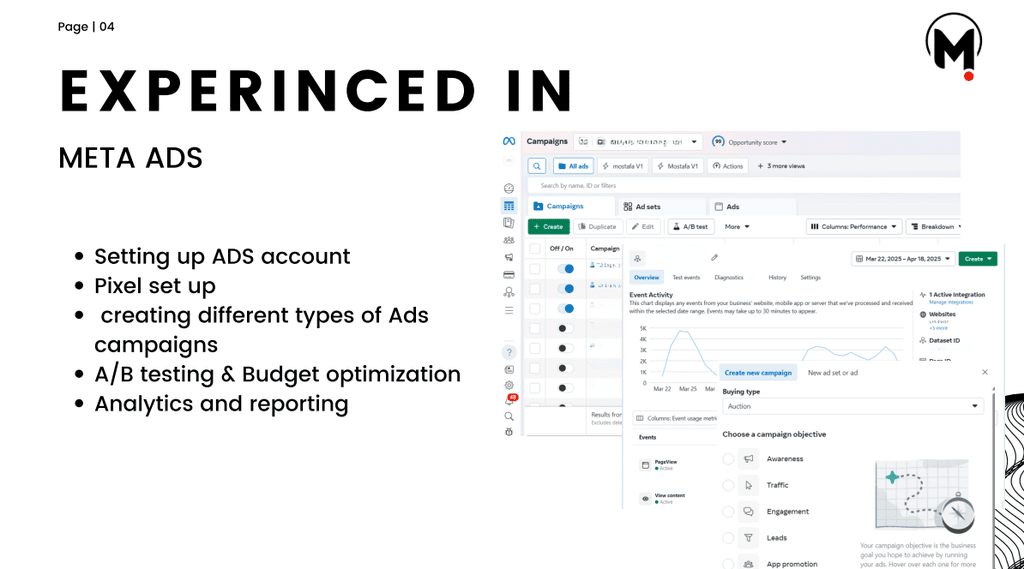Click the Duplicate button

(x=598, y=227)
